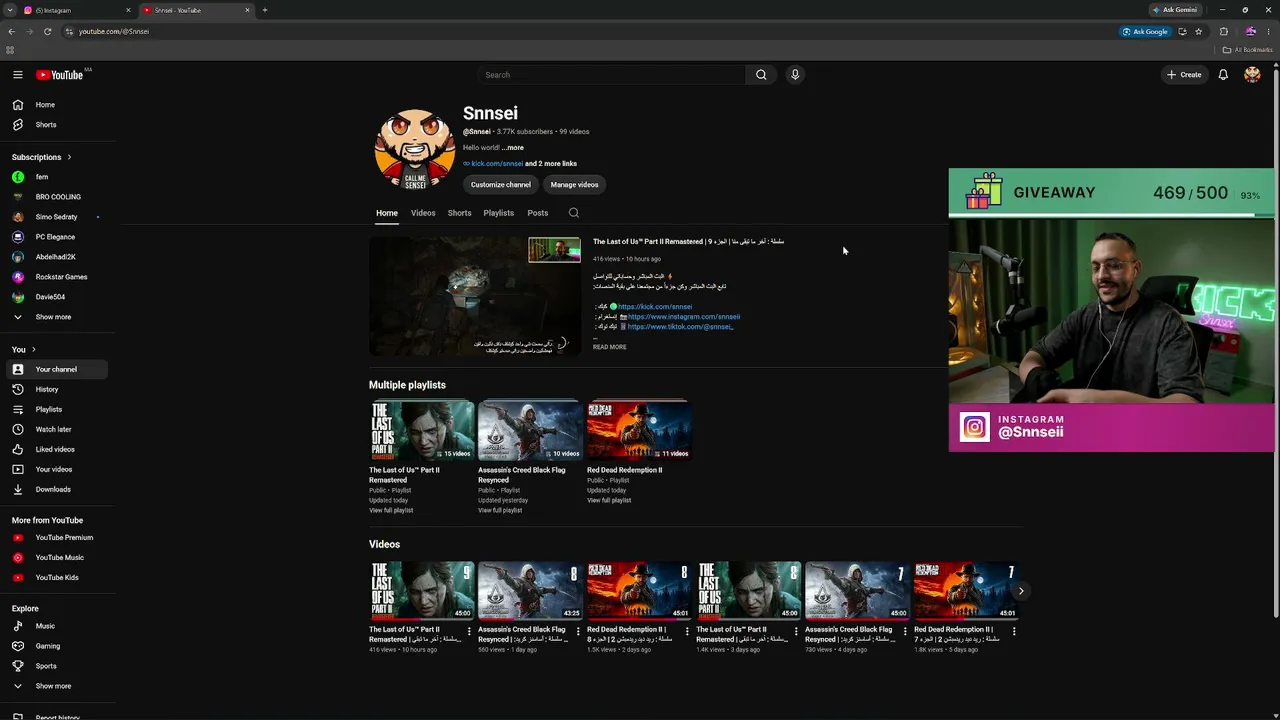The height and width of the screenshot is (720, 1280).
Task: Open YouTube Kids link
Action: [56, 578]
